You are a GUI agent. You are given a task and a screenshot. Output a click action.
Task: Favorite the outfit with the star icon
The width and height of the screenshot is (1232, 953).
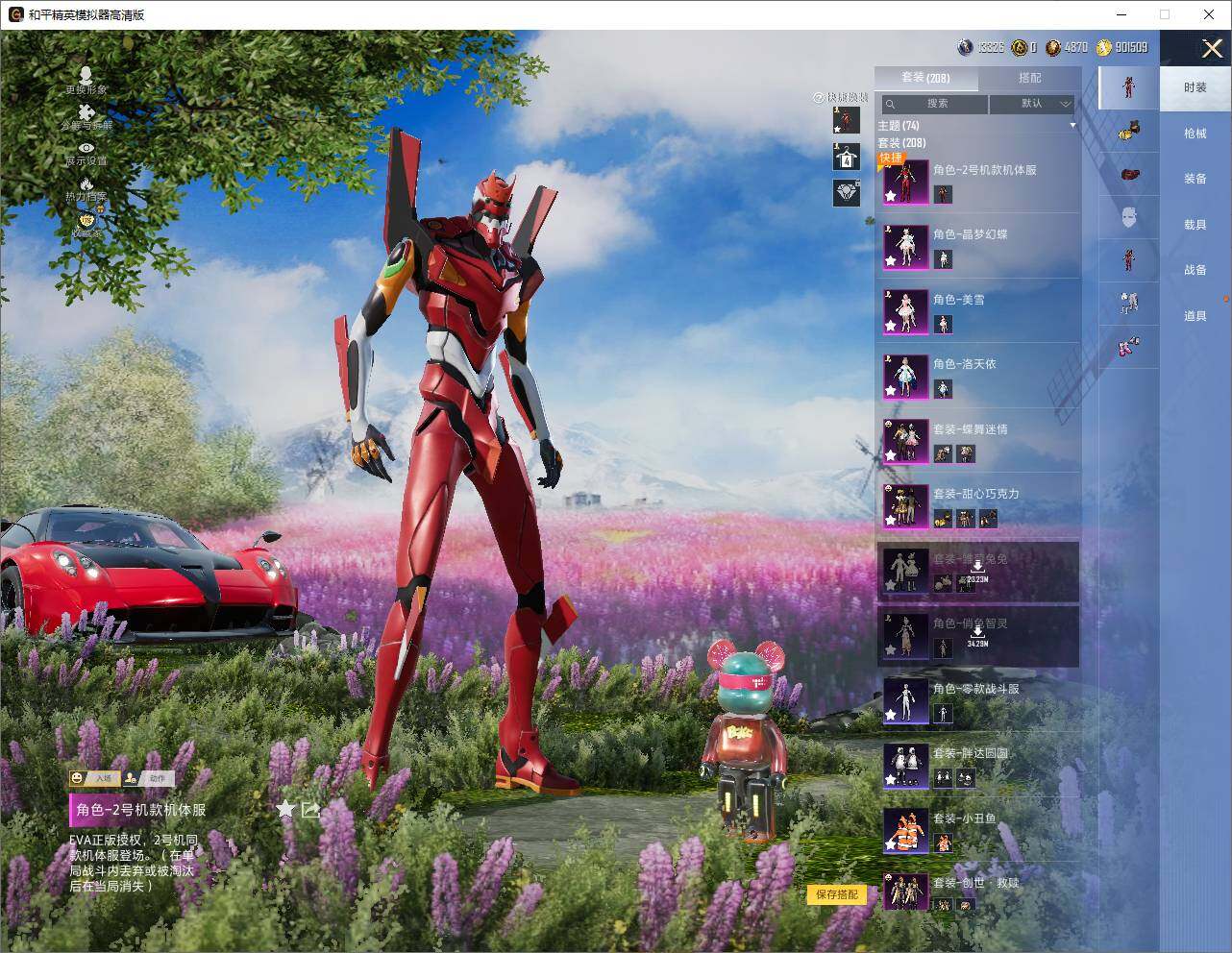pos(285,809)
